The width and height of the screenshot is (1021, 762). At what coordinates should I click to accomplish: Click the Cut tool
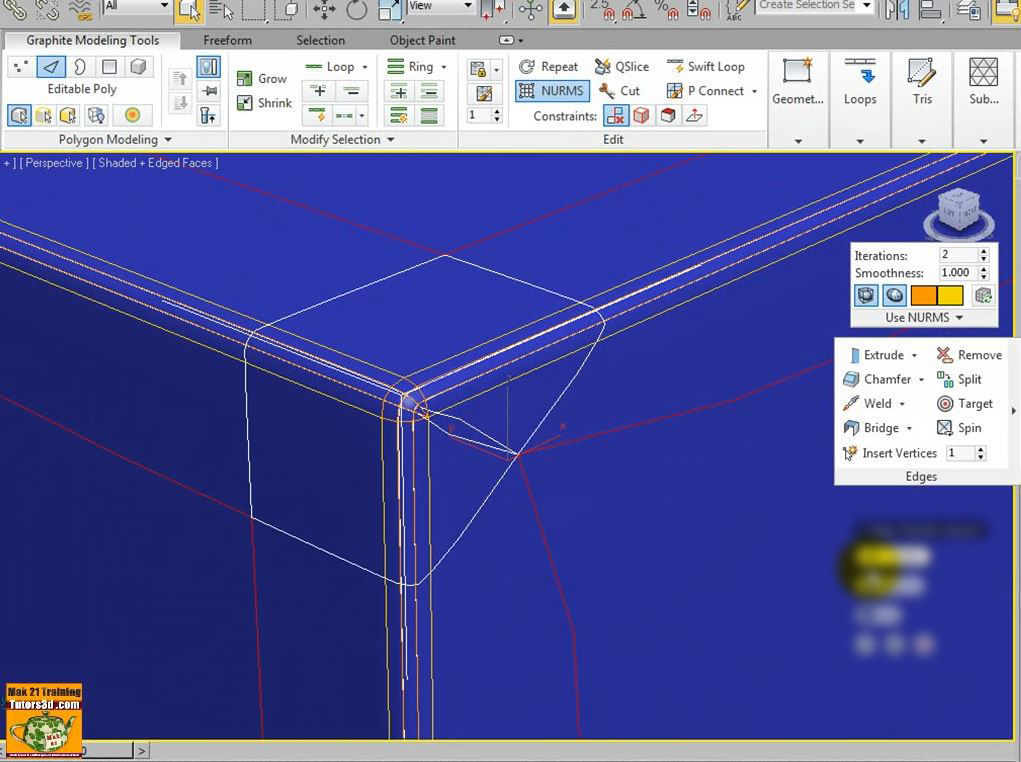(x=619, y=91)
